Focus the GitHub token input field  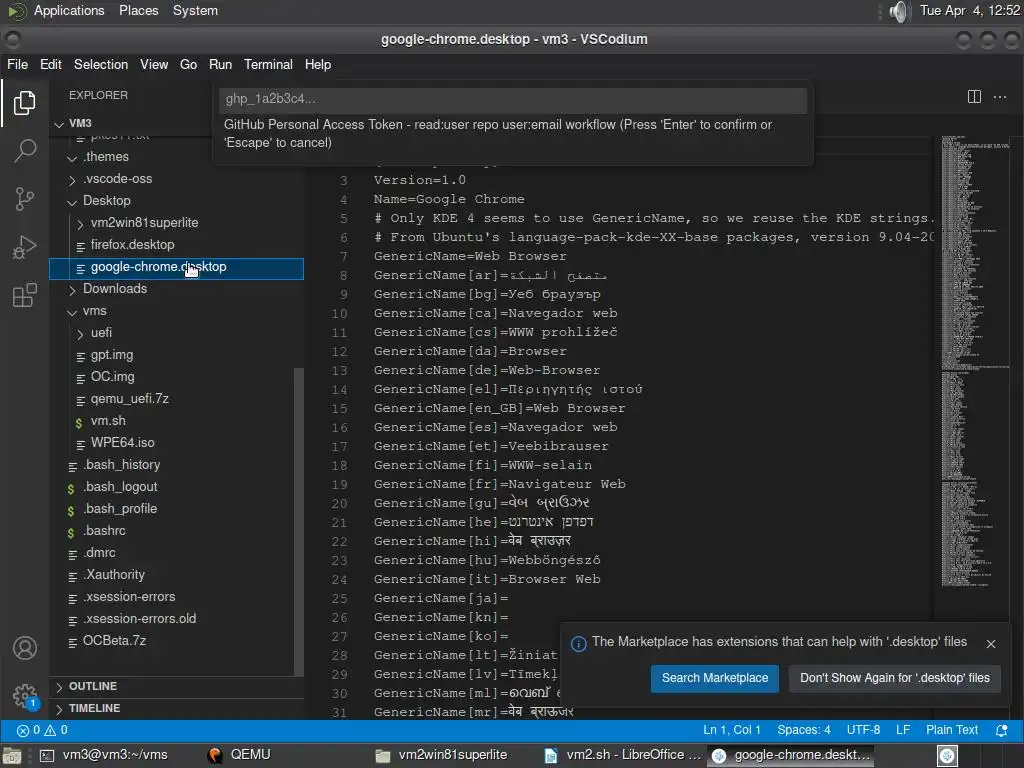(x=513, y=99)
